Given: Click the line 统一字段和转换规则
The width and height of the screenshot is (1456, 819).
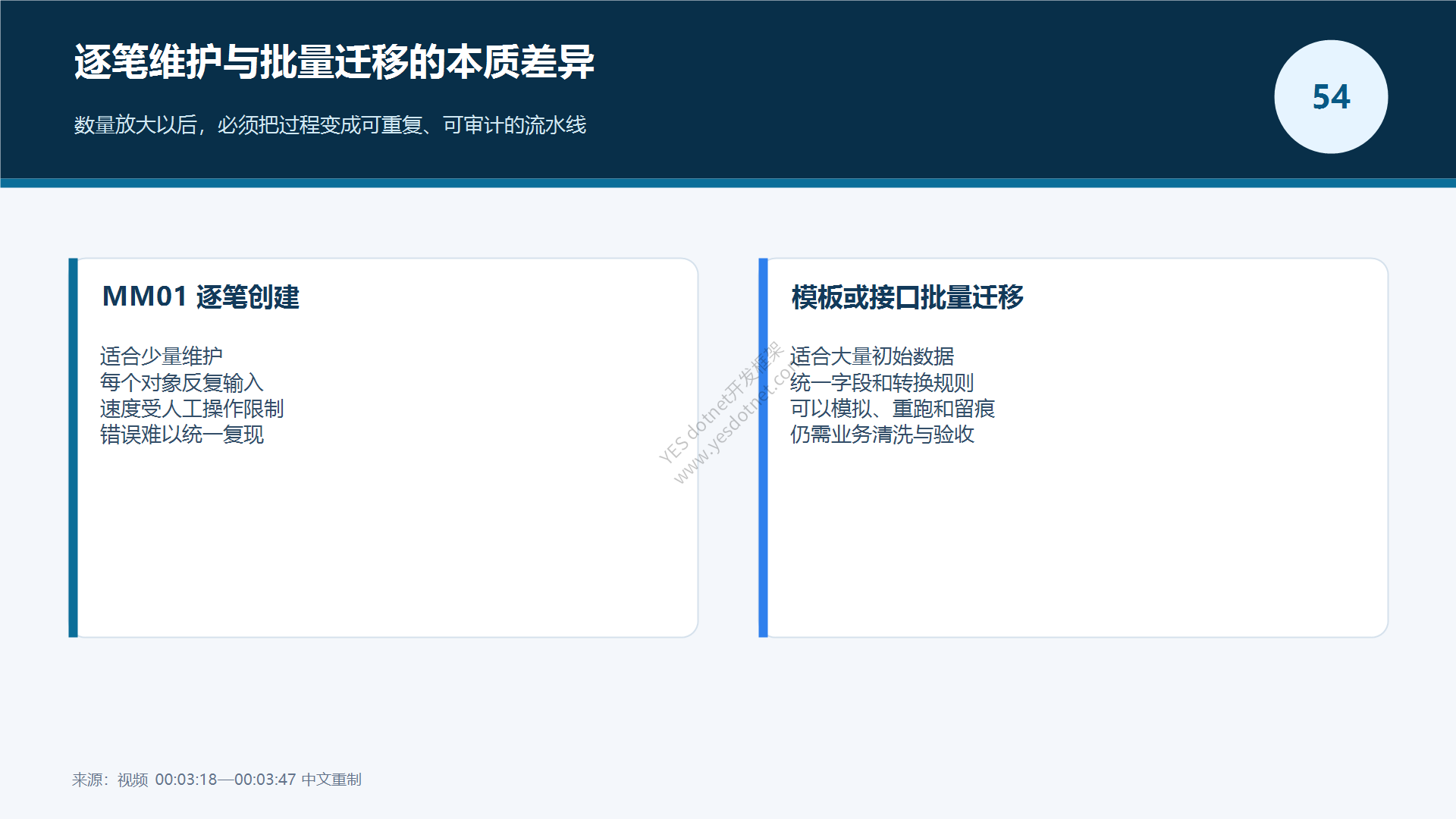Looking at the screenshot, I should (882, 382).
